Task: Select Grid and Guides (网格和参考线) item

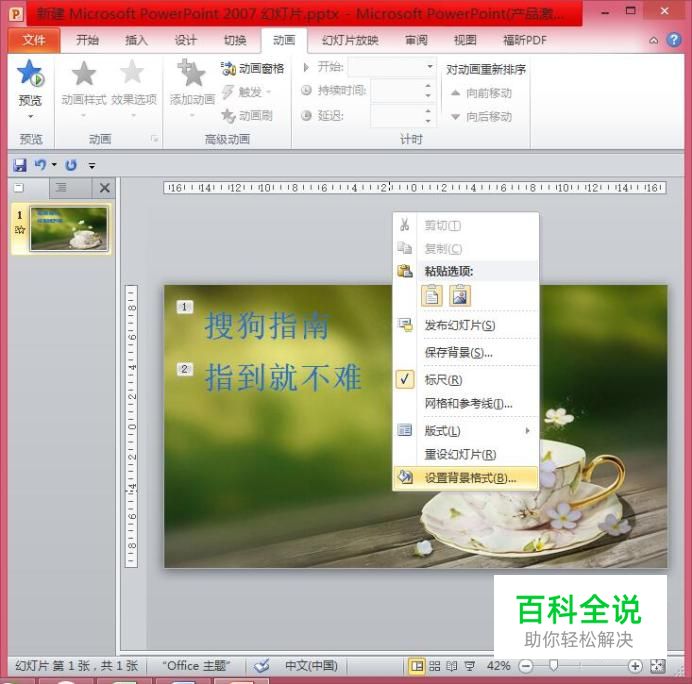Action: point(466,403)
